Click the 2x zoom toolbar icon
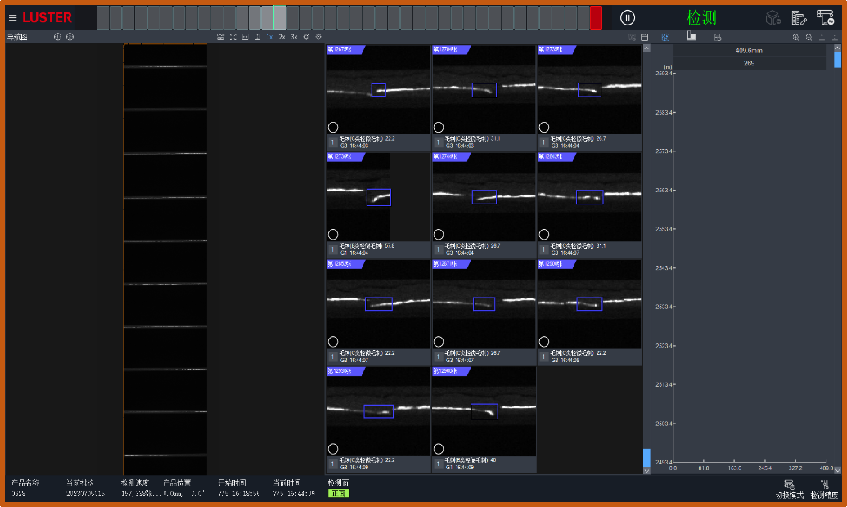 point(281,37)
